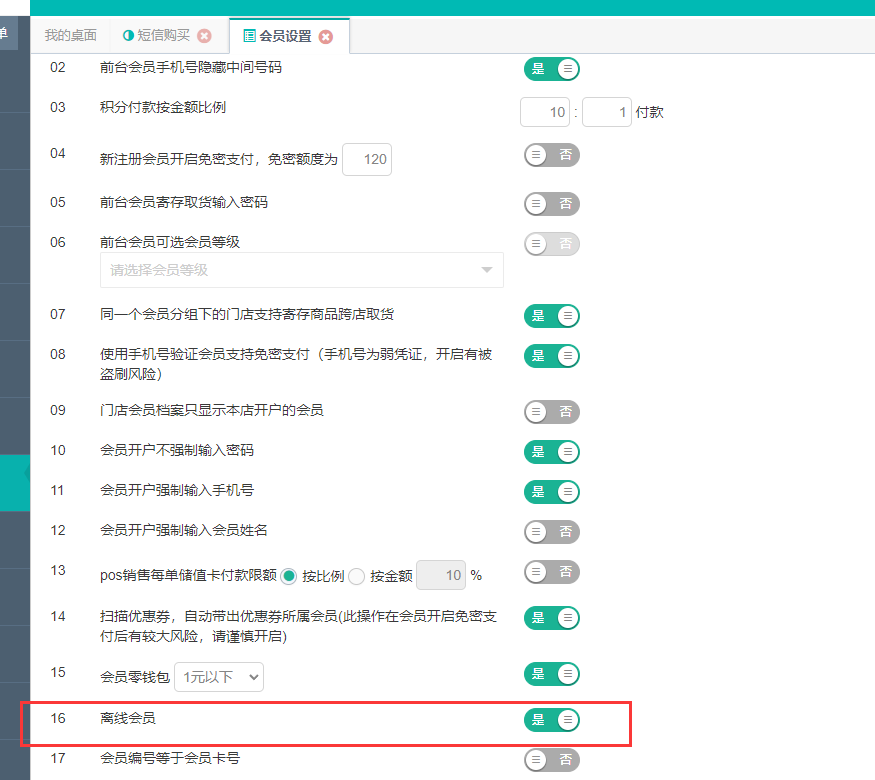Click the 短信购买 tab icon
The image size is (875, 780).
128,36
